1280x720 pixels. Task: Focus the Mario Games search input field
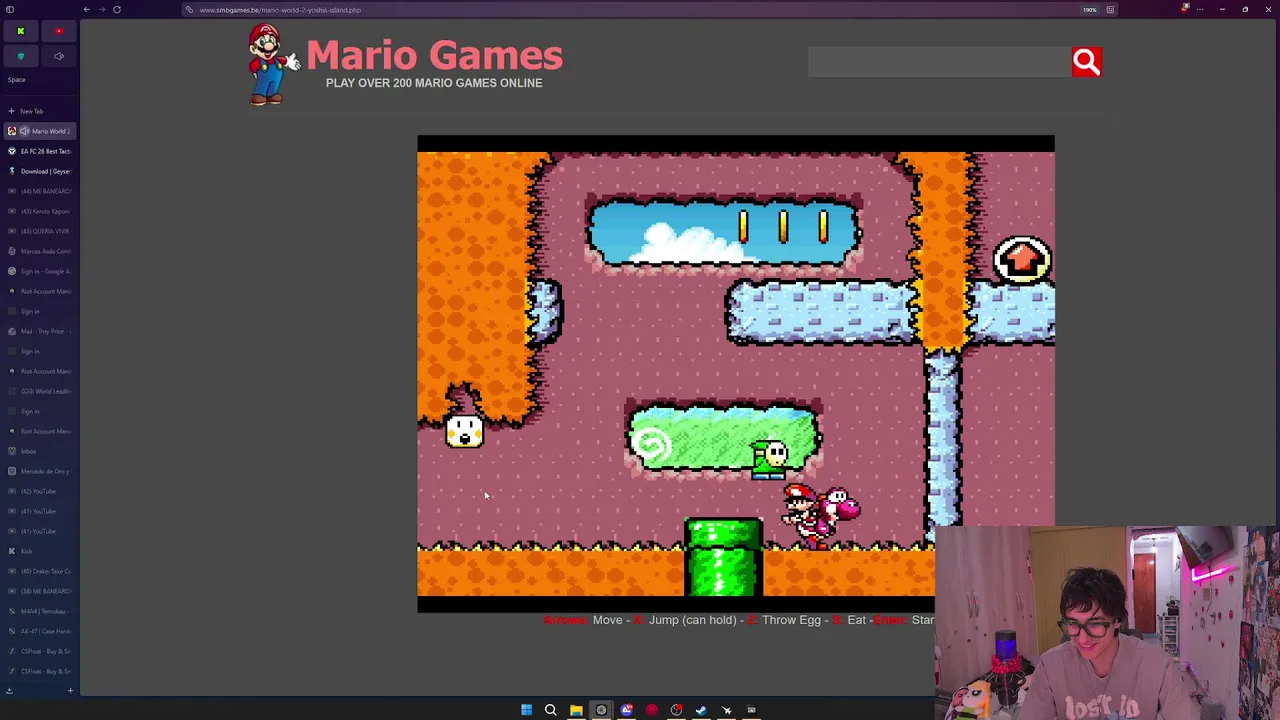click(939, 62)
